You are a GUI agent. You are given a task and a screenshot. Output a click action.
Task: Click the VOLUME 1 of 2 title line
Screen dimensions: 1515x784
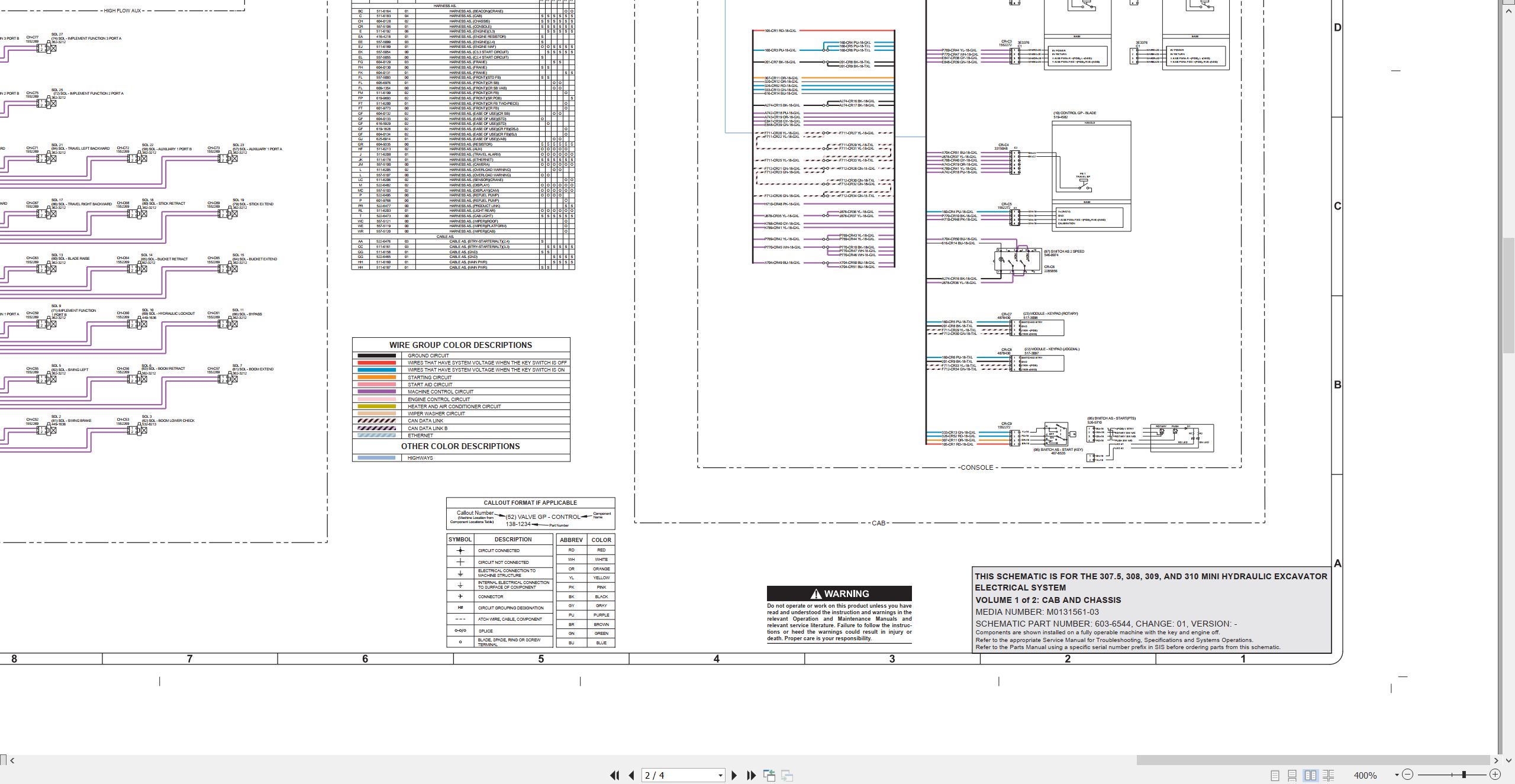(x=1048, y=600)
